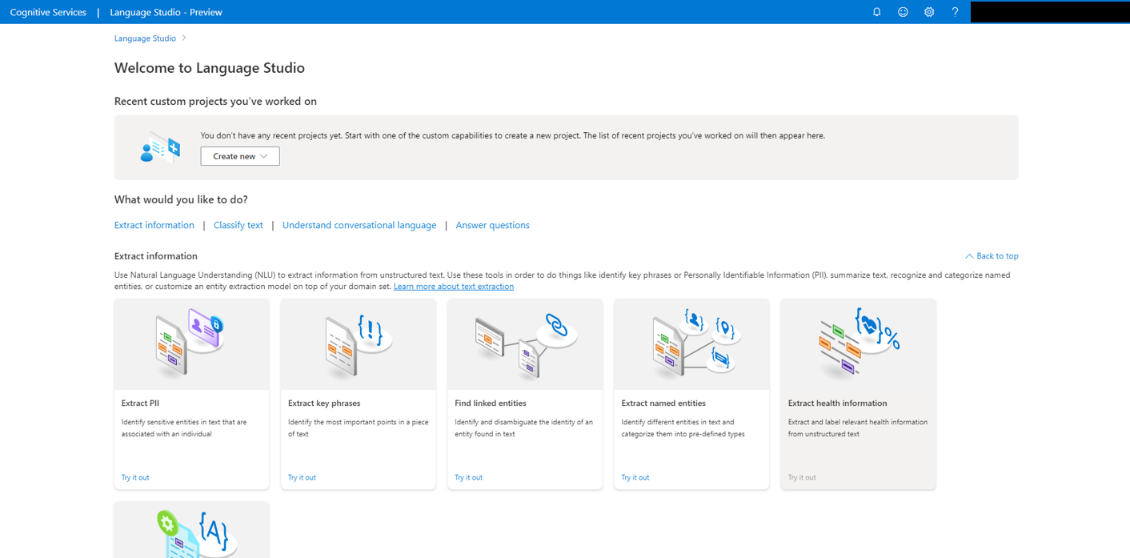
Task: Click the Find linked entities card illustration
Action: 525,345
